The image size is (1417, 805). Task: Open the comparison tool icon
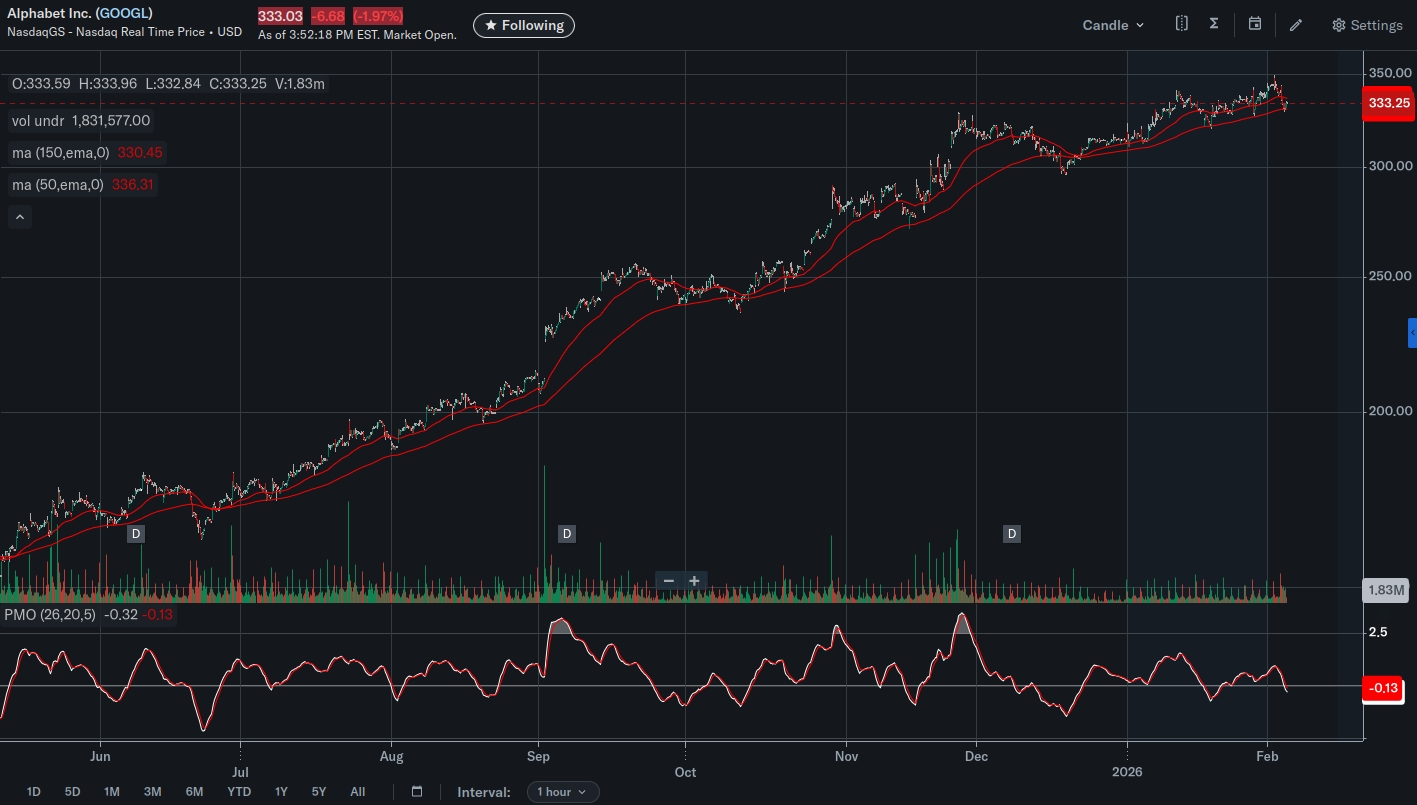pyautogui.click(x=1182, y=24)
